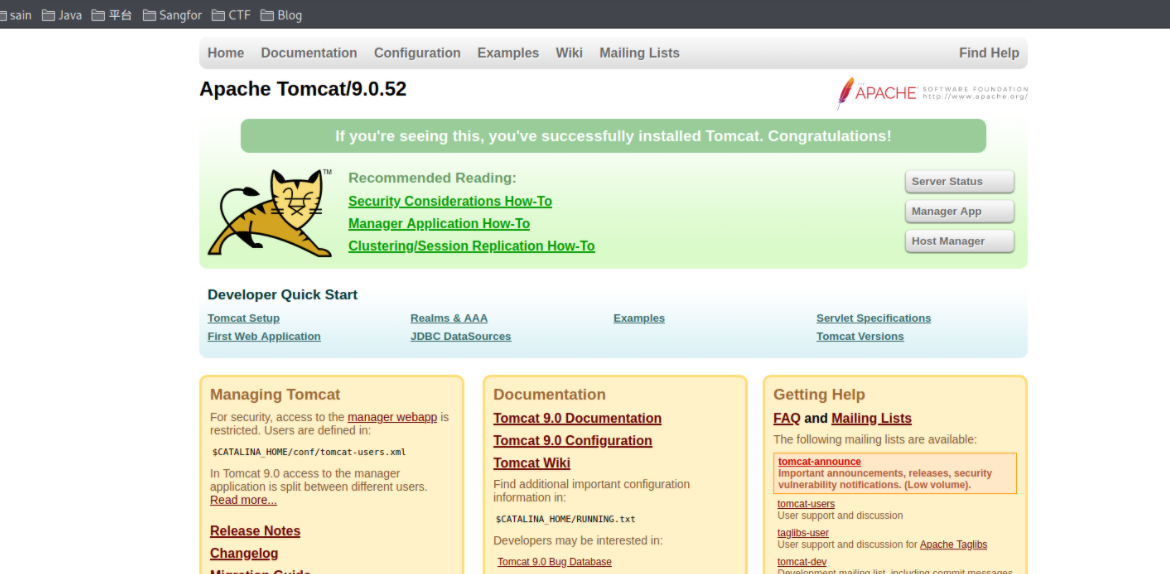Open the sain bookmarks folder
Image resolution: width=1170 pixels, height=574 pixels.
point(16,15)
